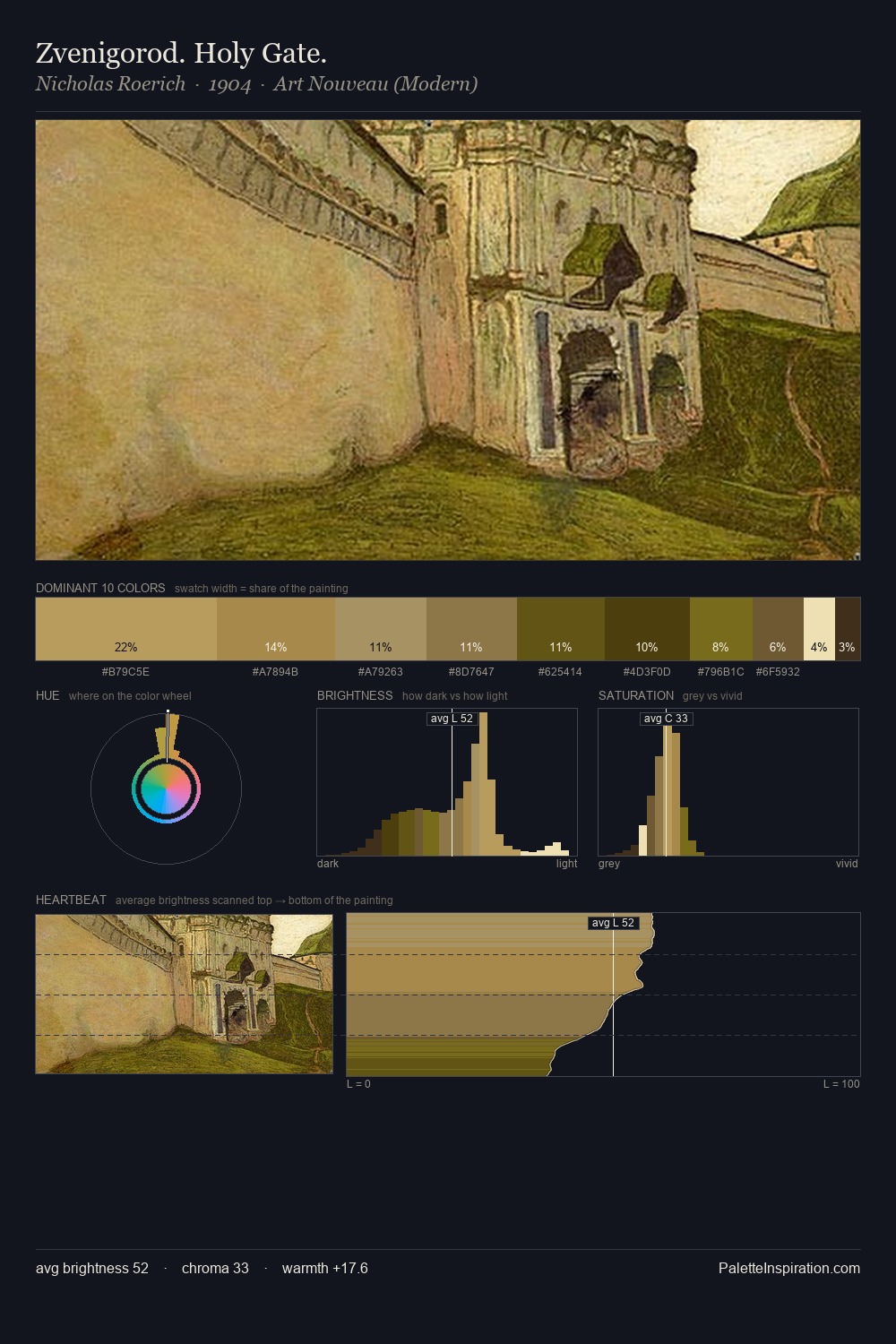Click the 'L = 100' axis label
896x1344 pixels.
coord(841,1084)
